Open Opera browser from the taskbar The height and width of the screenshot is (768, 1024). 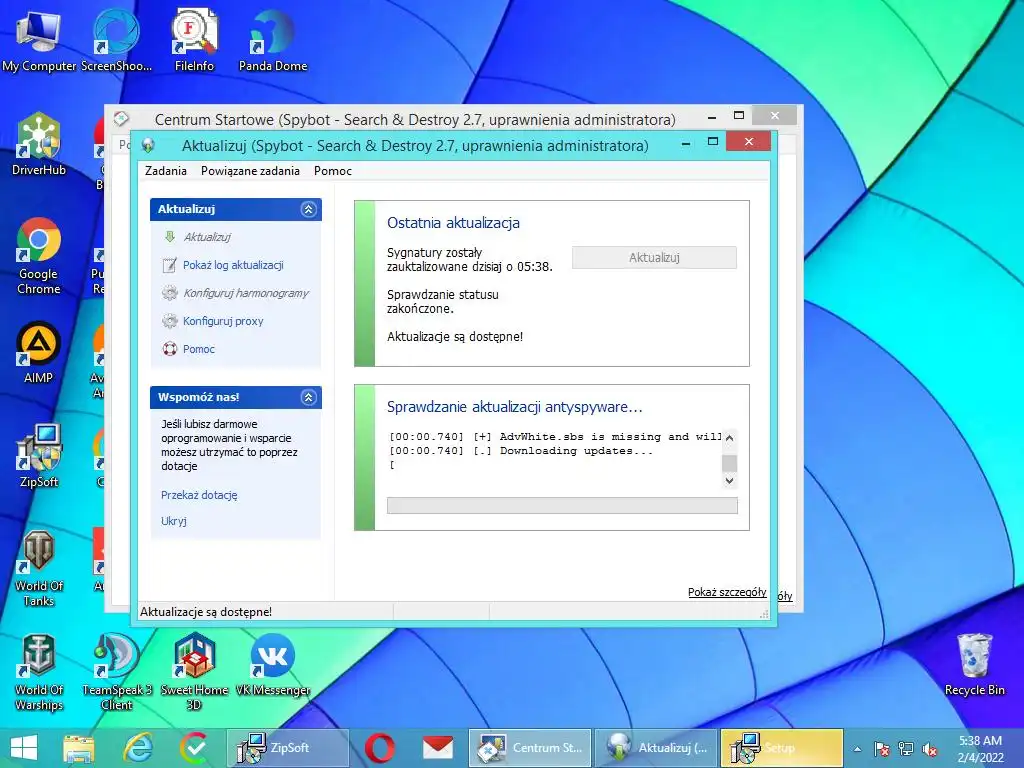(379, 748)
